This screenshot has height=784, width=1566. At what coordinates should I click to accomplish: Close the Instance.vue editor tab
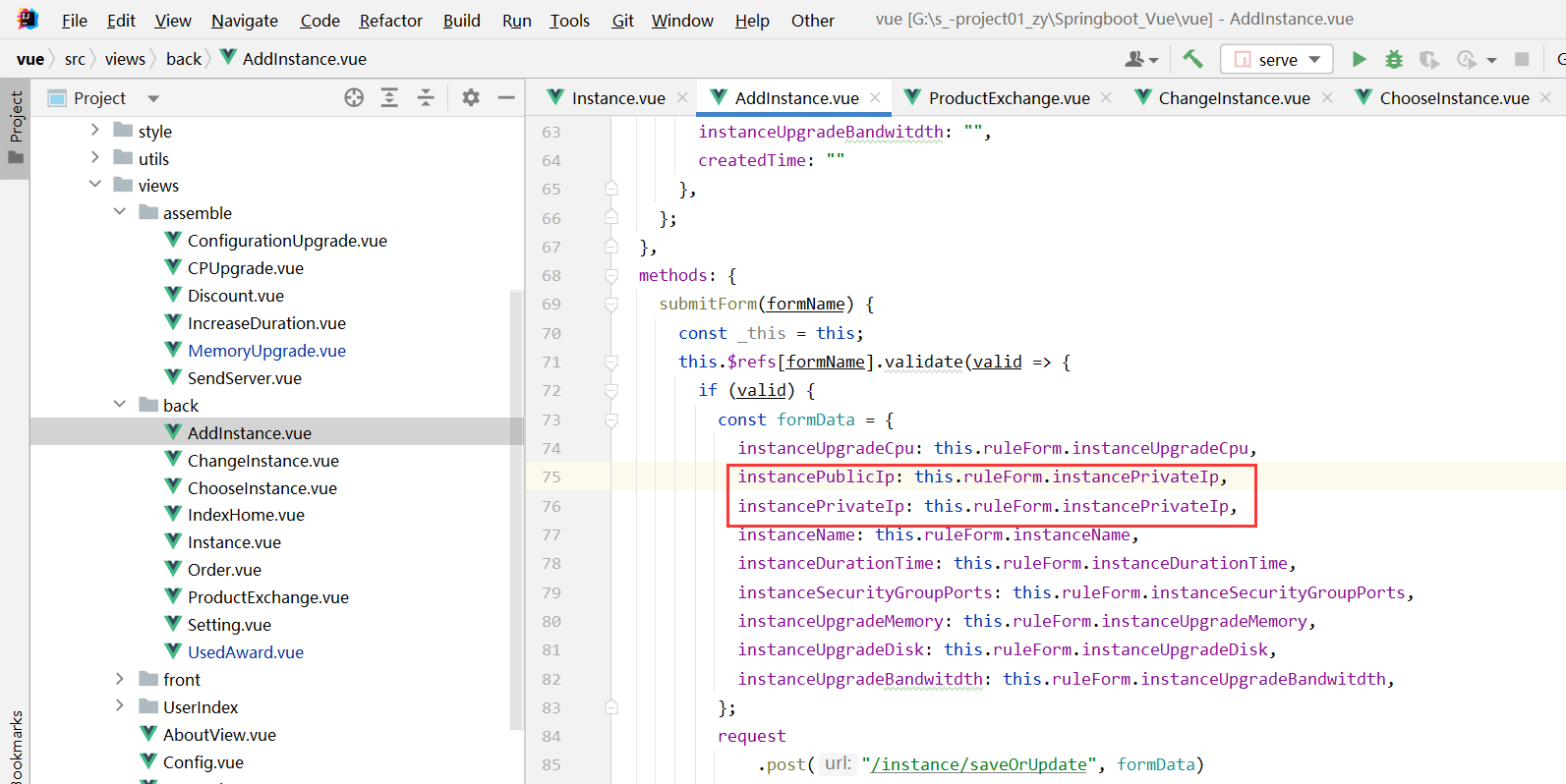(x=683, y=97)
